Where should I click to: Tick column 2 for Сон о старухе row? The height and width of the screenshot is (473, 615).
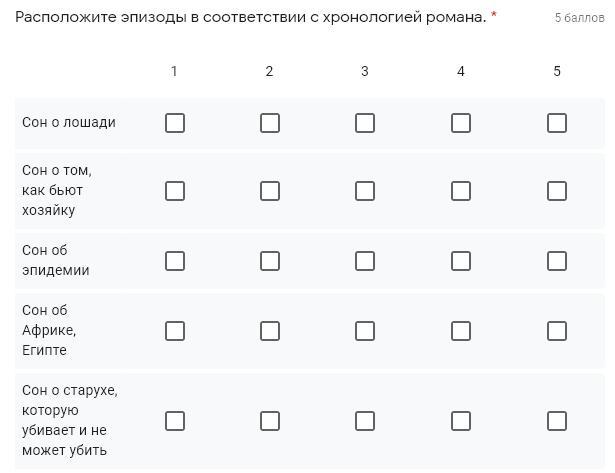270,421
